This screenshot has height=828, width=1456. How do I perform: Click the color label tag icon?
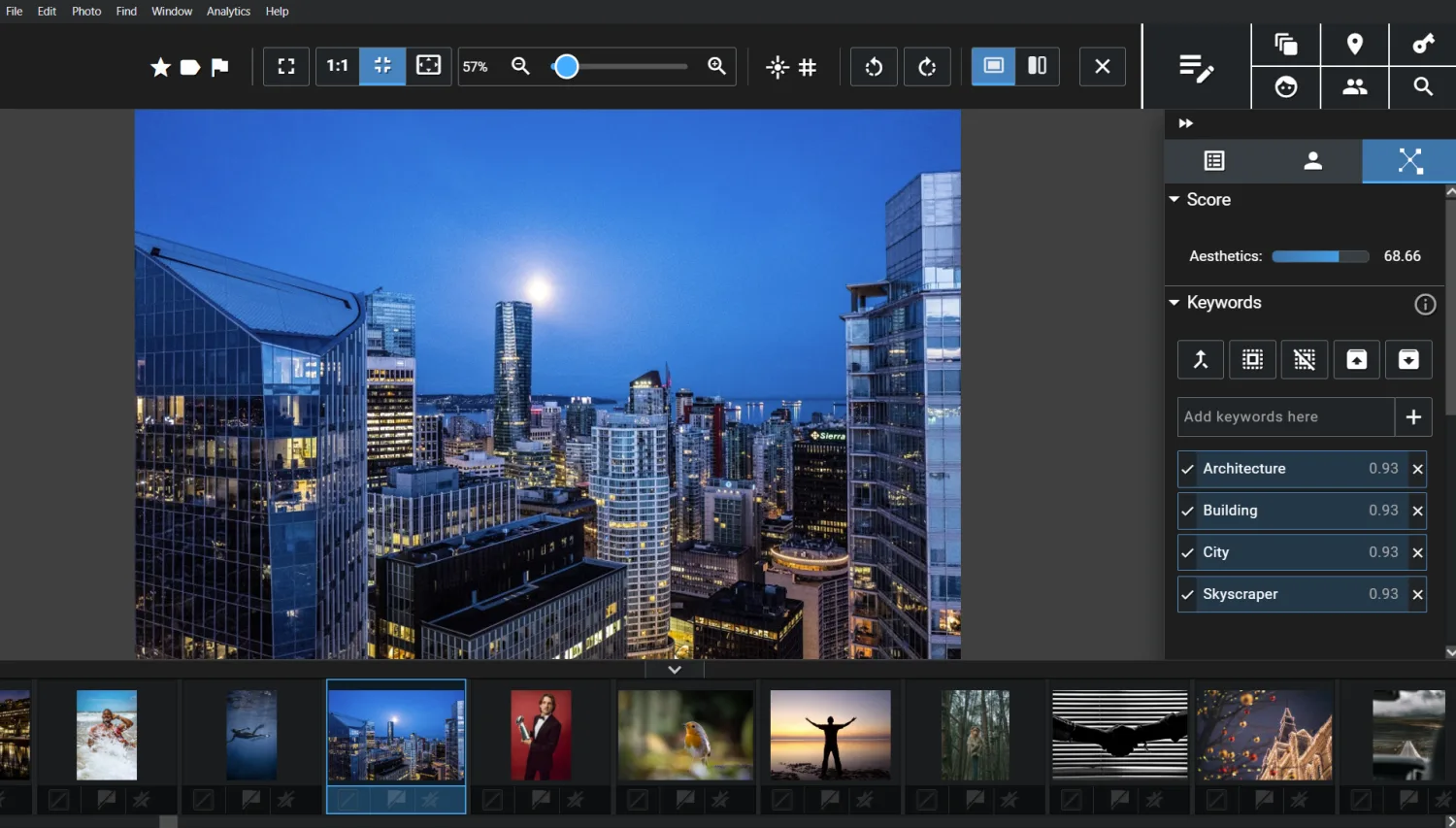point(190,67)
